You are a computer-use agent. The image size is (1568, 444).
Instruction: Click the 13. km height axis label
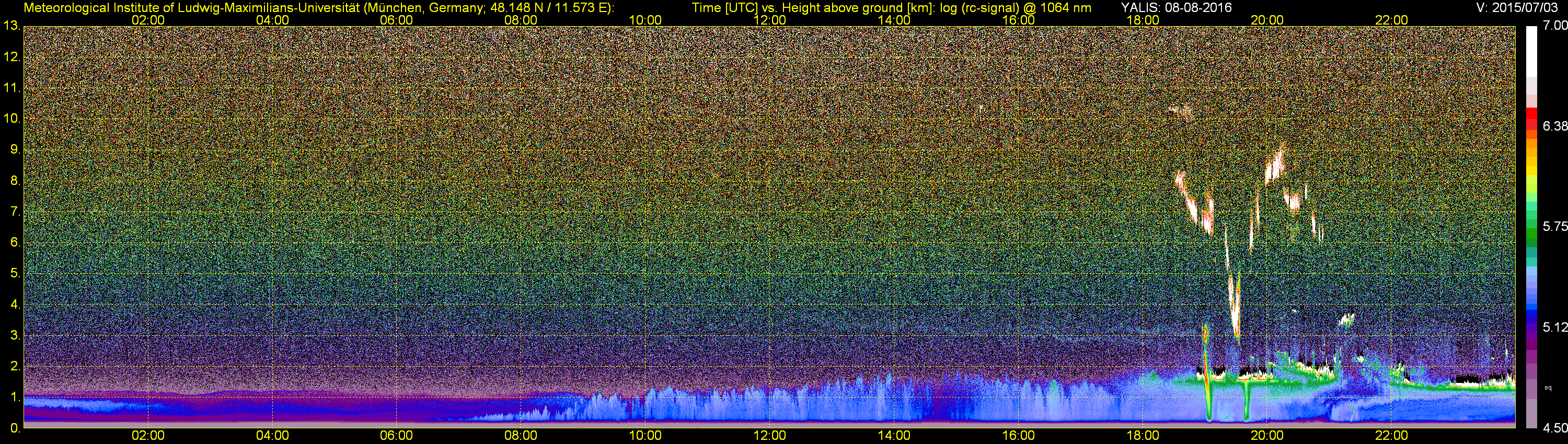click(11, 26)
